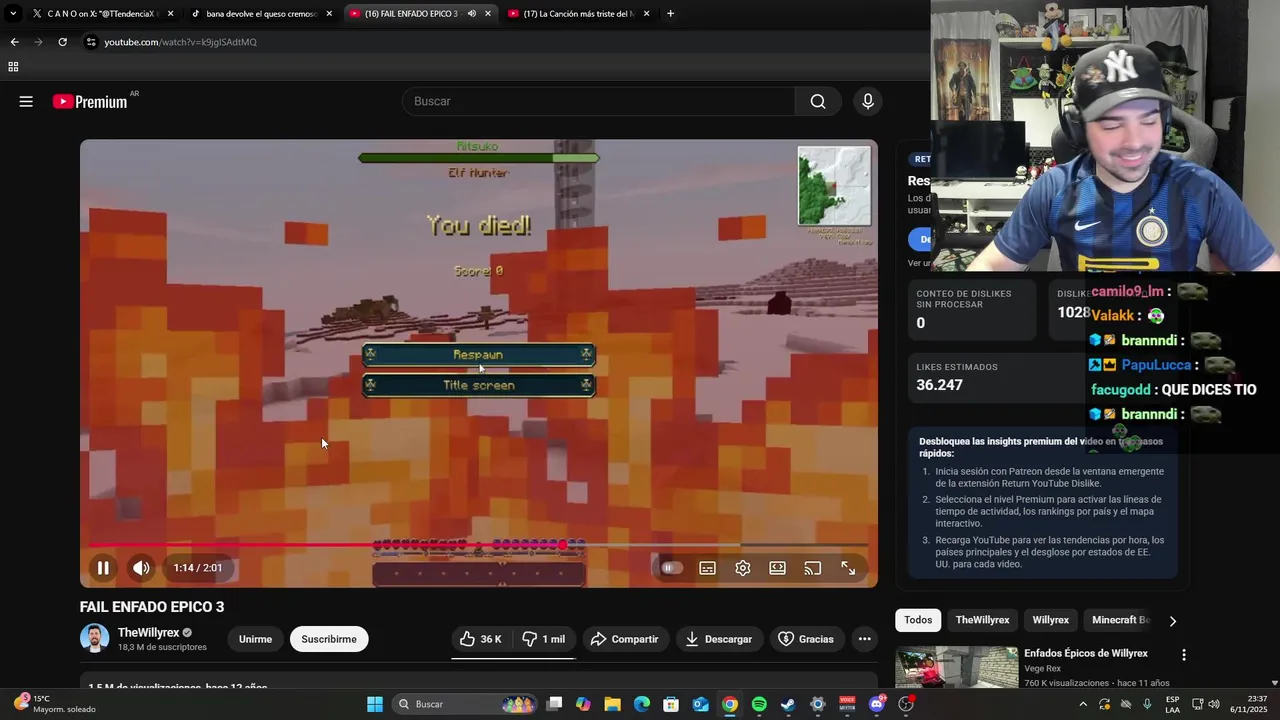
Task: Open options for Enfados Épicos de Willyrex
Action: (1184, 655)
